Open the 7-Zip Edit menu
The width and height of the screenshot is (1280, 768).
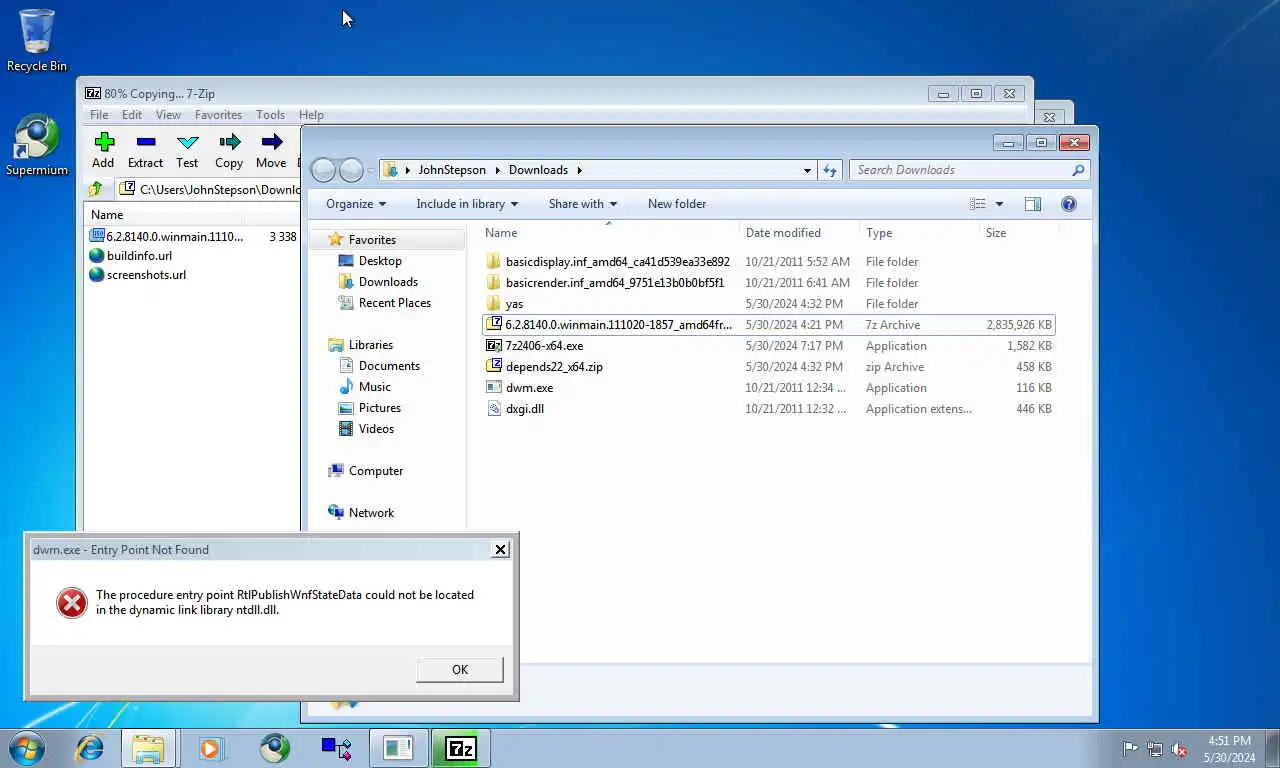click(132, 115)
